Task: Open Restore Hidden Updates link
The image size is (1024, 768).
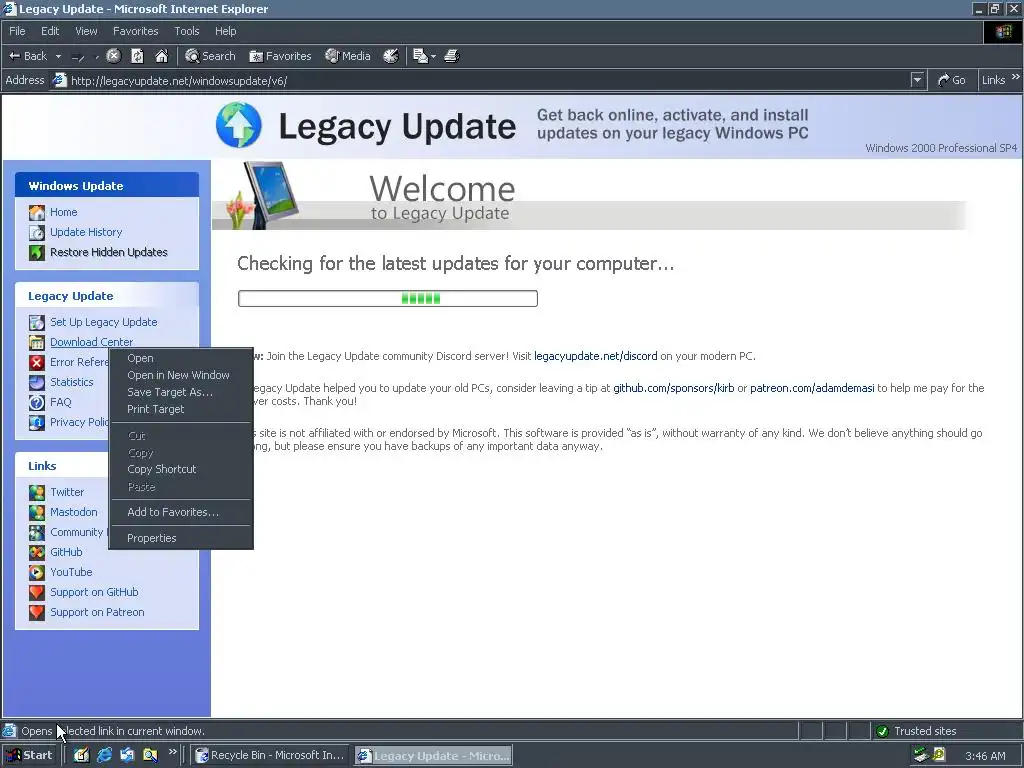Action: click(x=108, y=252)
